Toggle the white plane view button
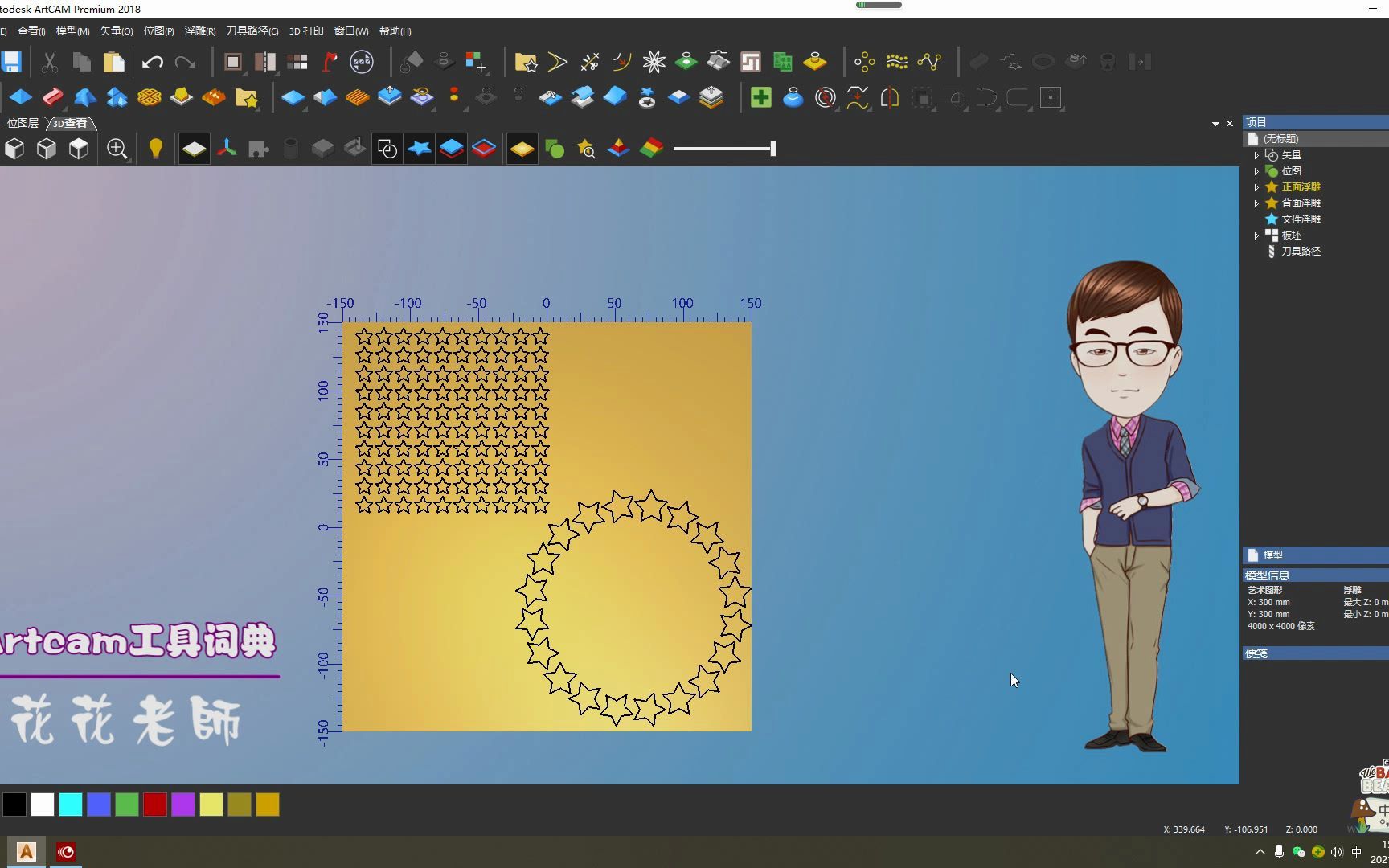Viewport: 1389px width, 868px height. (195, 149)
